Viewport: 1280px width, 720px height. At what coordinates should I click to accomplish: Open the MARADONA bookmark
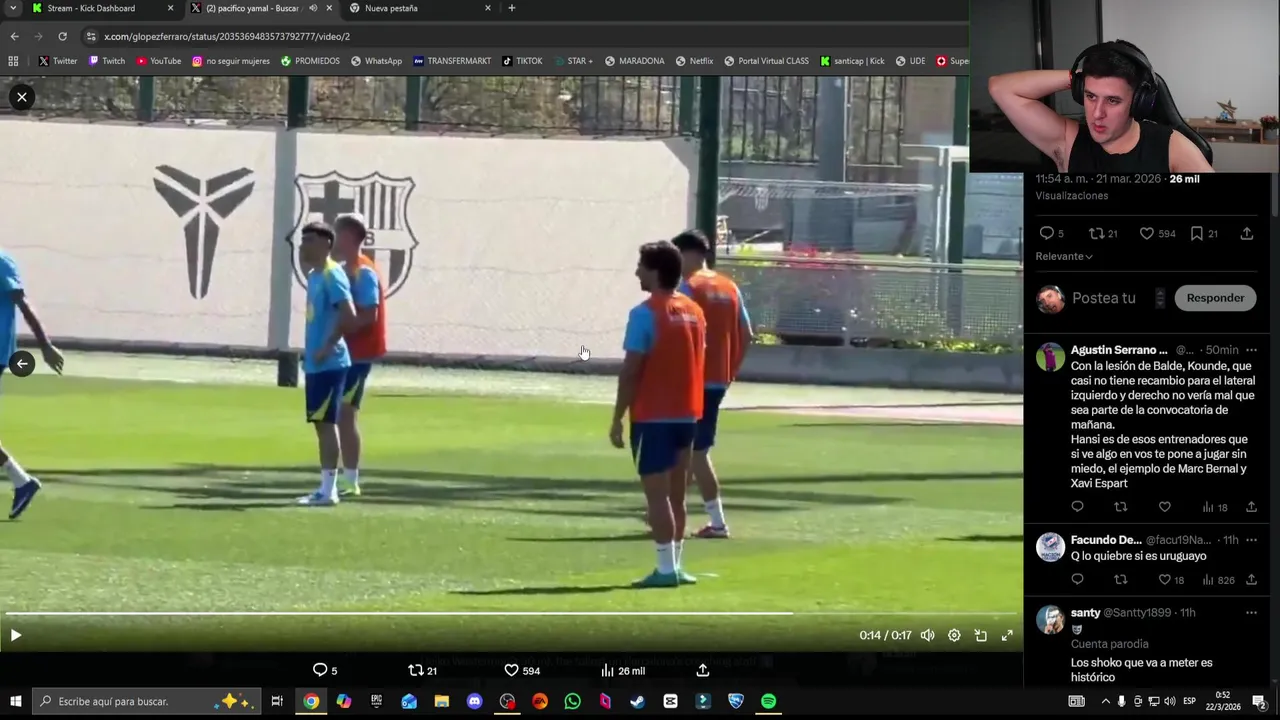tap(634, 61)
